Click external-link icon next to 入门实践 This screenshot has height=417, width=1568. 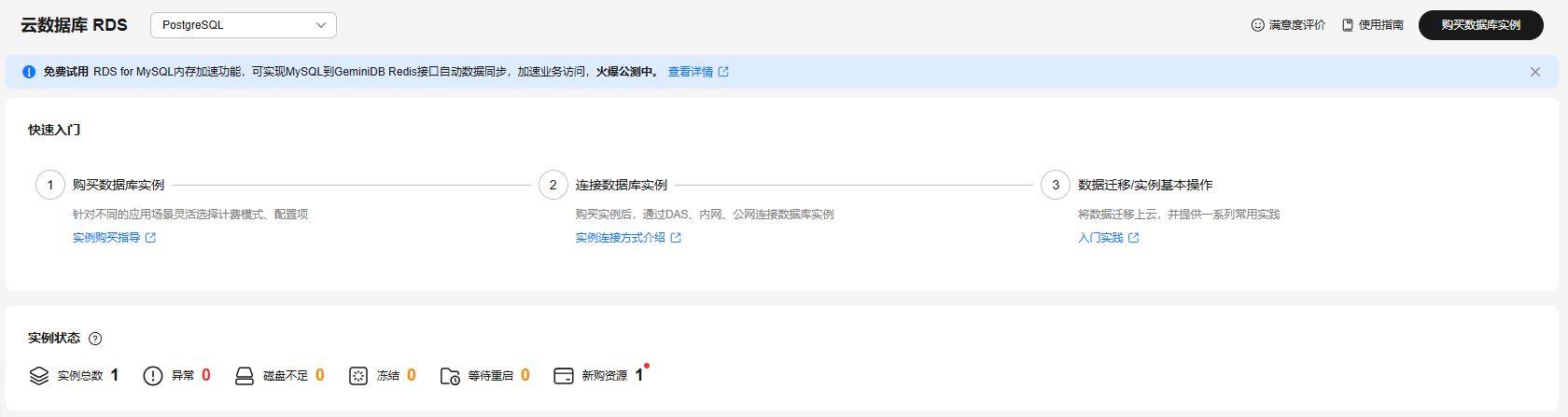pos(1133,238)
